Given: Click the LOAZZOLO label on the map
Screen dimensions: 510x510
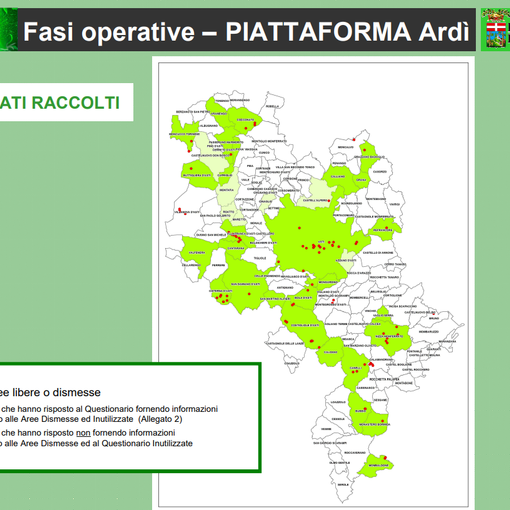Looking at the screenshot, I should (338, 402).
